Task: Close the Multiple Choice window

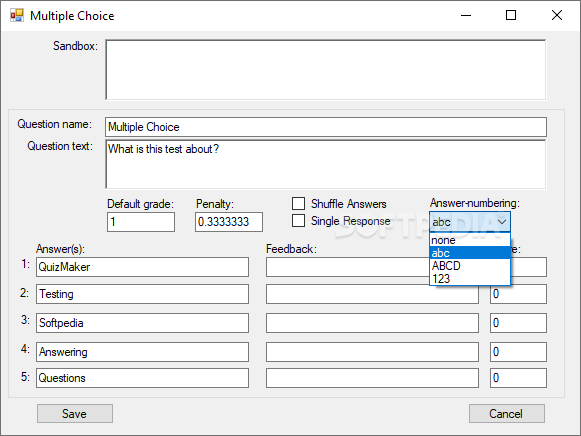Action: (x=557, y=16)
